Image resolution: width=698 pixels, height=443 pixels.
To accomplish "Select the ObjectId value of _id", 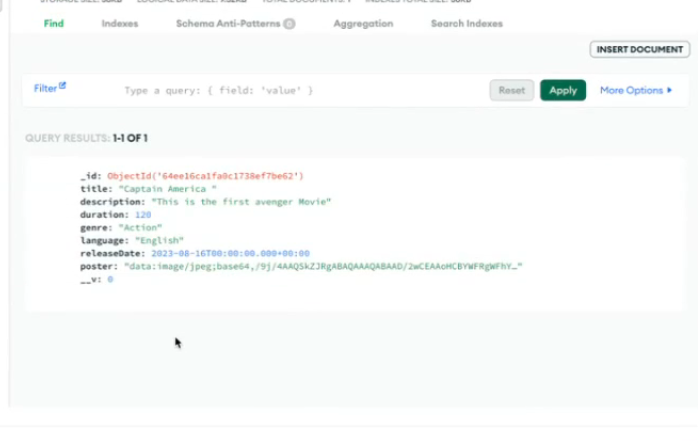I will click(205, 176).
